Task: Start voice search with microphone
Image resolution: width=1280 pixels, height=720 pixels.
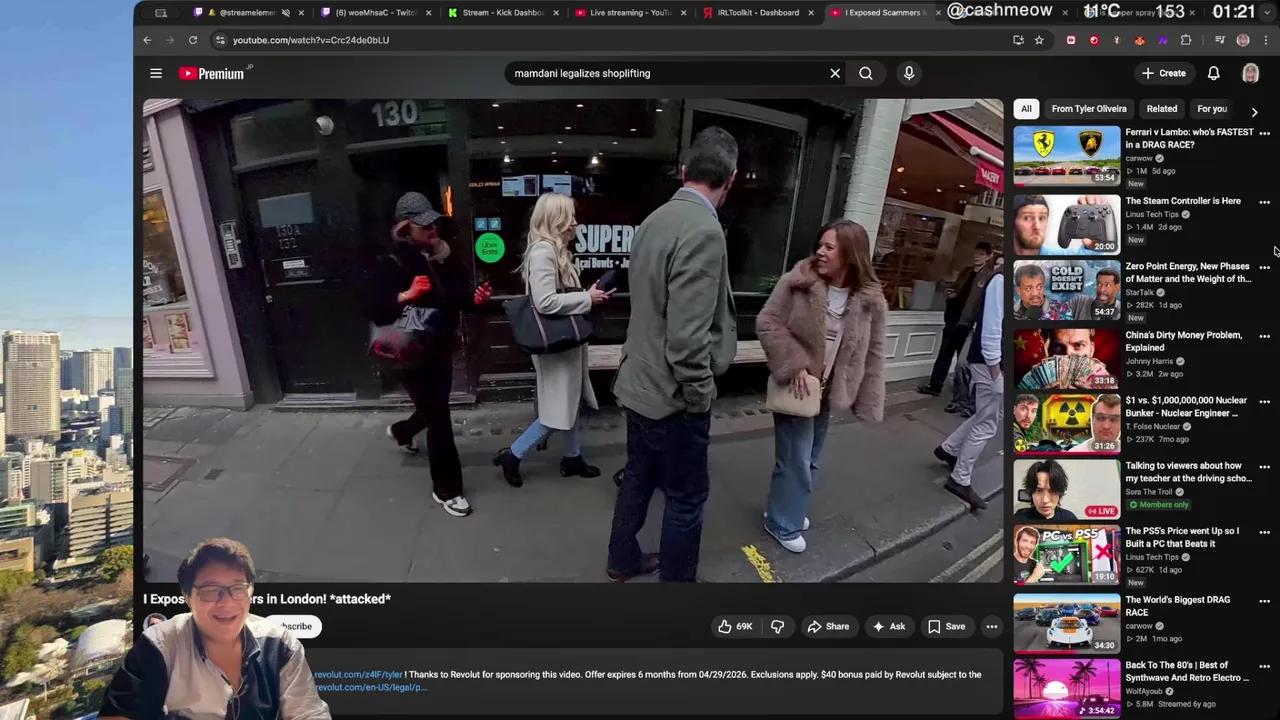Action: pyautogui.click(x=909, y=73)
